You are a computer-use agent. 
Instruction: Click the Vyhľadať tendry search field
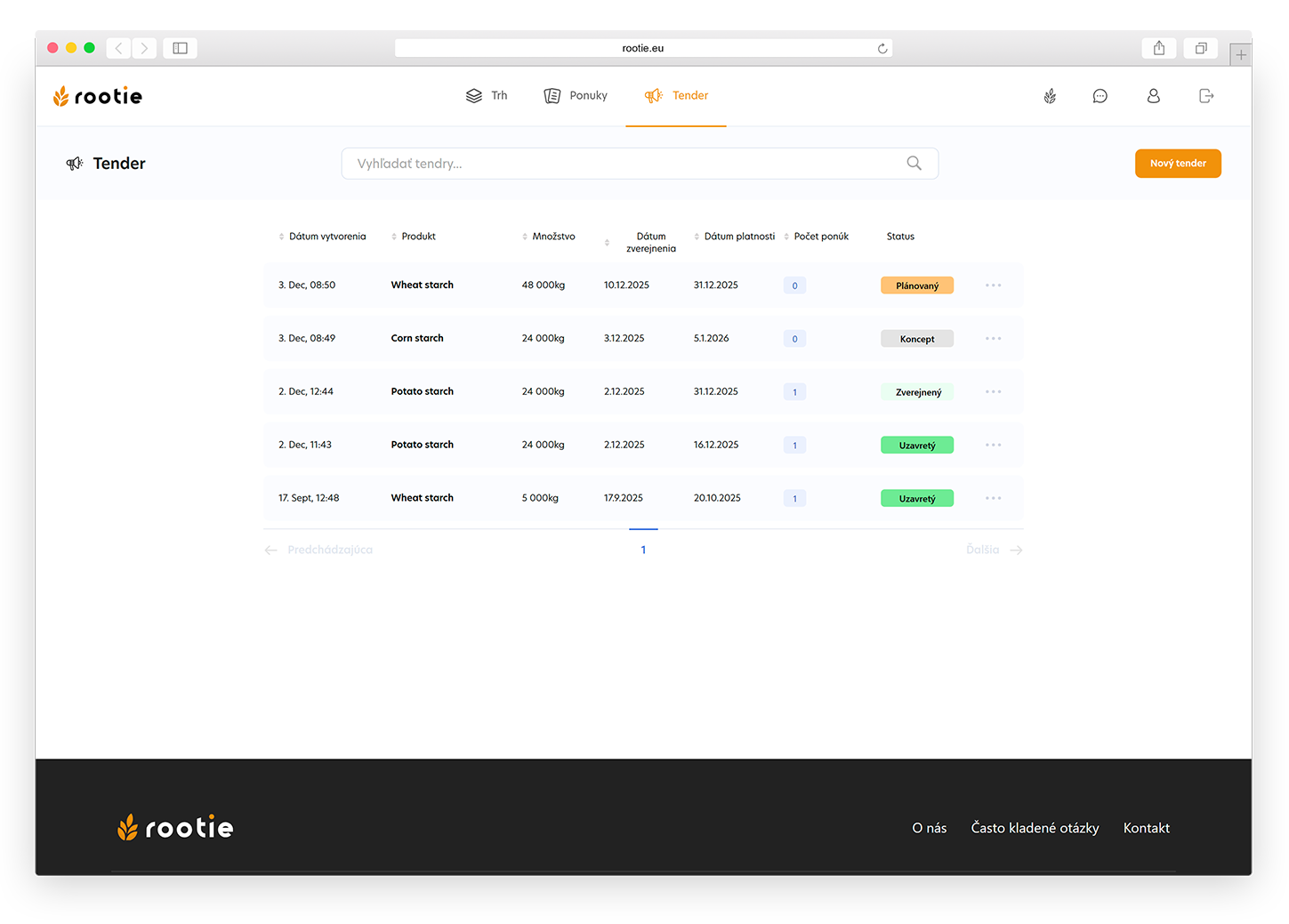pos(623,164)
